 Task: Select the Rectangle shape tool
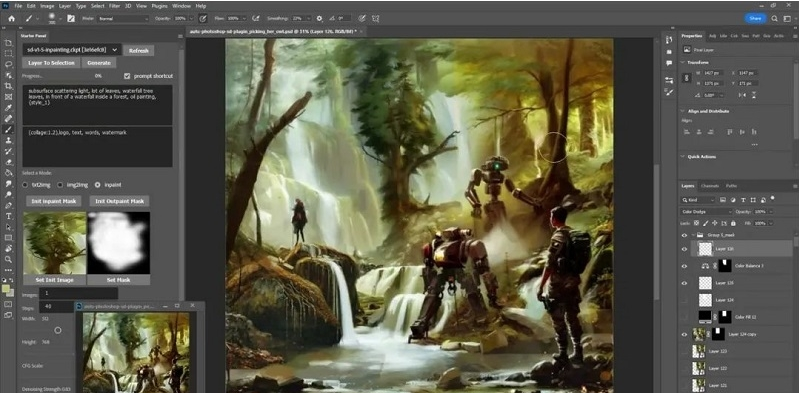click(9, 238)
